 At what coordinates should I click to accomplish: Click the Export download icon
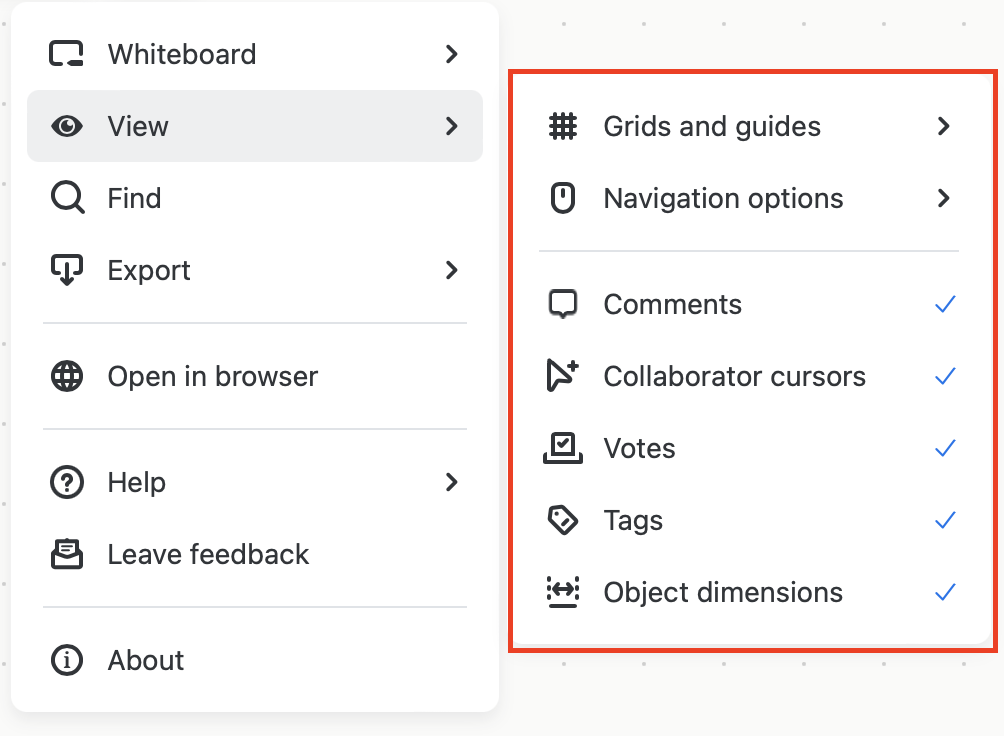tap(67, 270)
